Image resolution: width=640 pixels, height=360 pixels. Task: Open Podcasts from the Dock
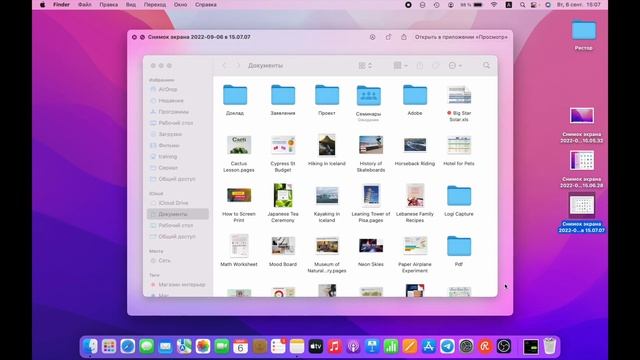[x=353, y=347]
